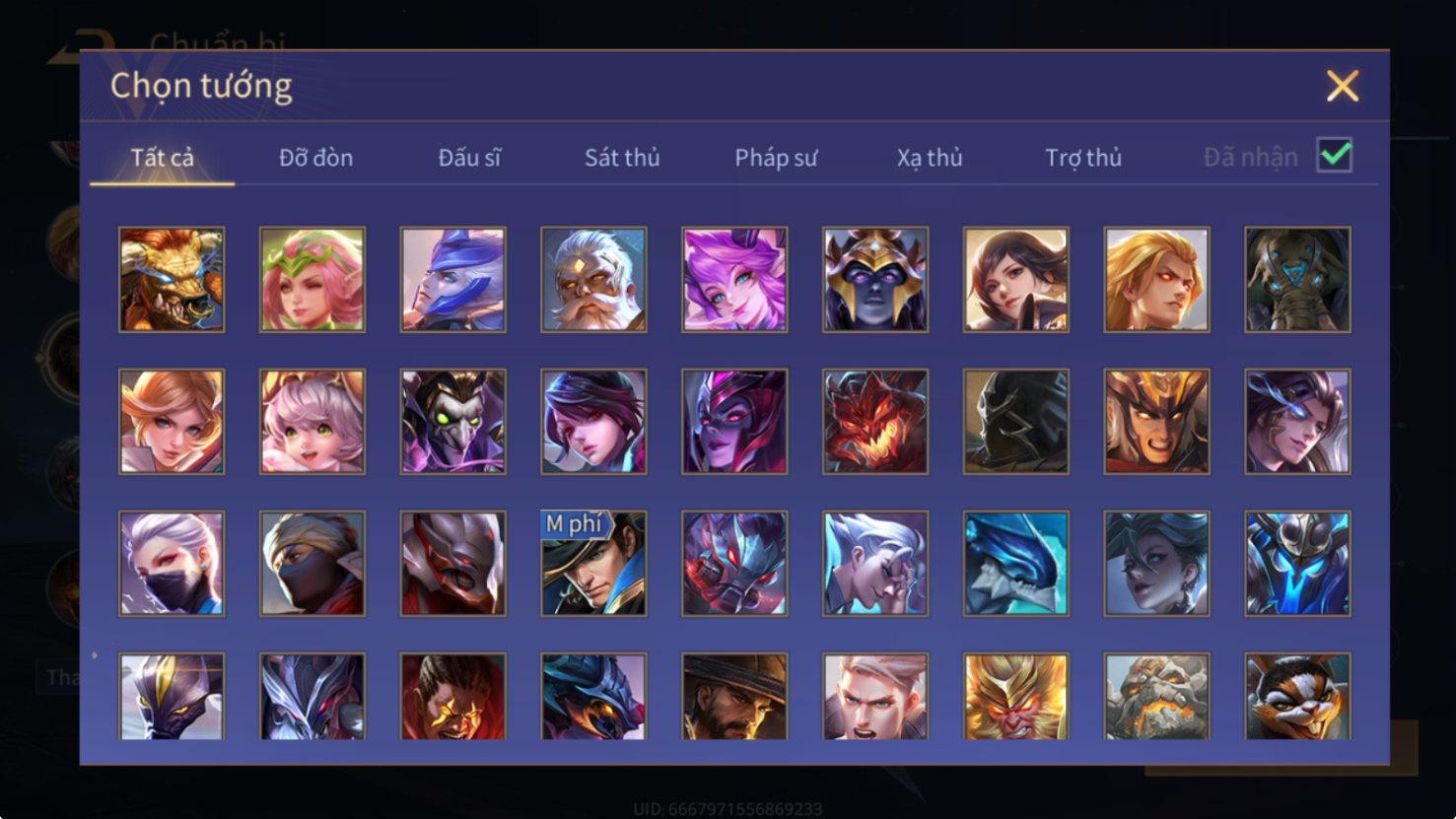Filter by Xạ thủ tab
Image resolution: width=1456 pixels, height=819 pixels.
930,158
